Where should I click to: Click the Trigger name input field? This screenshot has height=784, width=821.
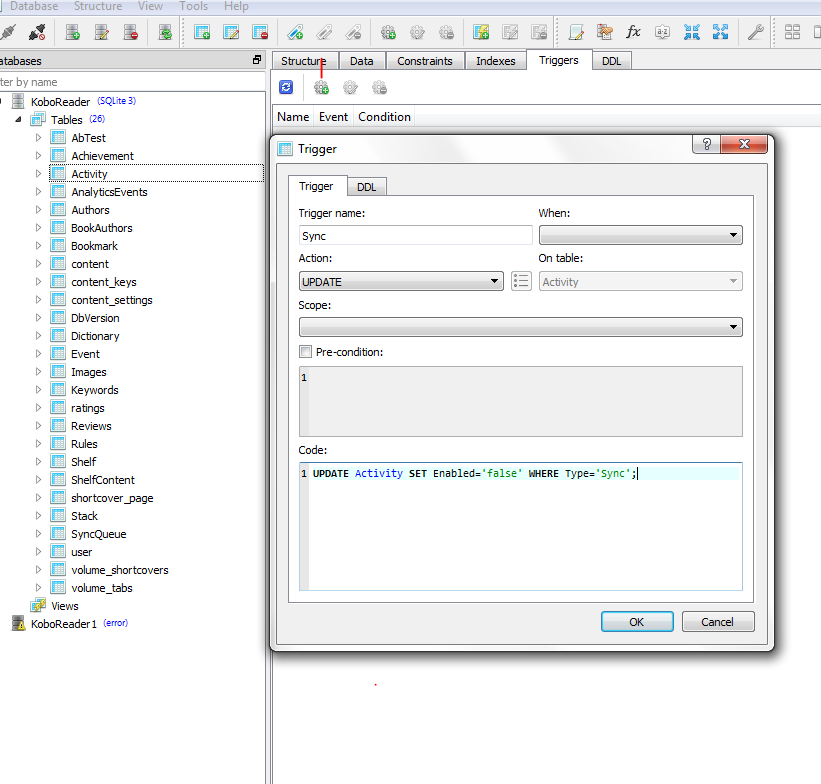pyautogui.click(x=415, y=236)
